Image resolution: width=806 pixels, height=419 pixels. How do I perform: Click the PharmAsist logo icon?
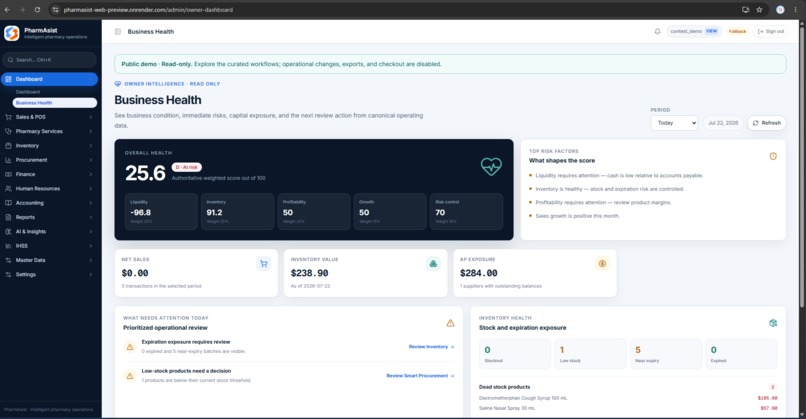click(x=11, y=33)
